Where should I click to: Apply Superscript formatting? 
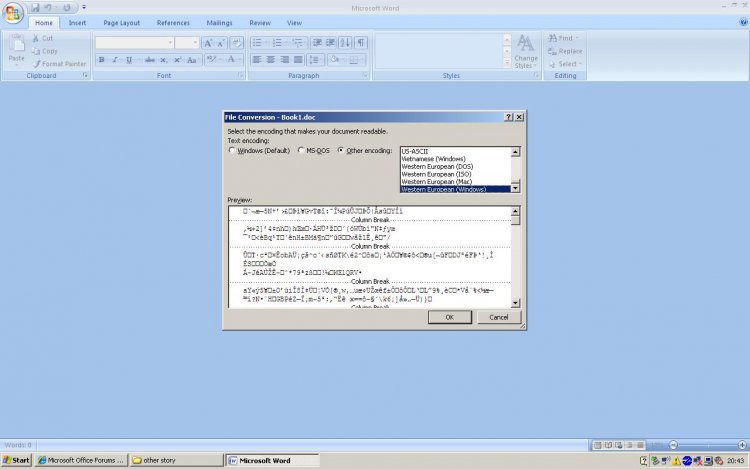click(177, 60)
